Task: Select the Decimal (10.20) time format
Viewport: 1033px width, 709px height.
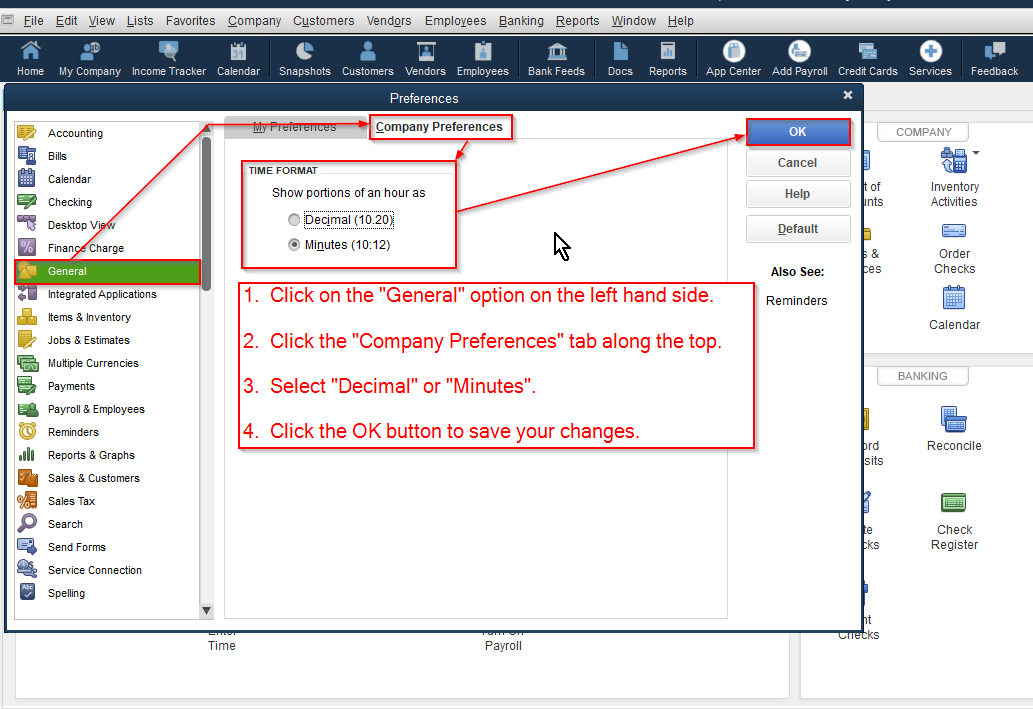Action: click(x=294, y=219)
